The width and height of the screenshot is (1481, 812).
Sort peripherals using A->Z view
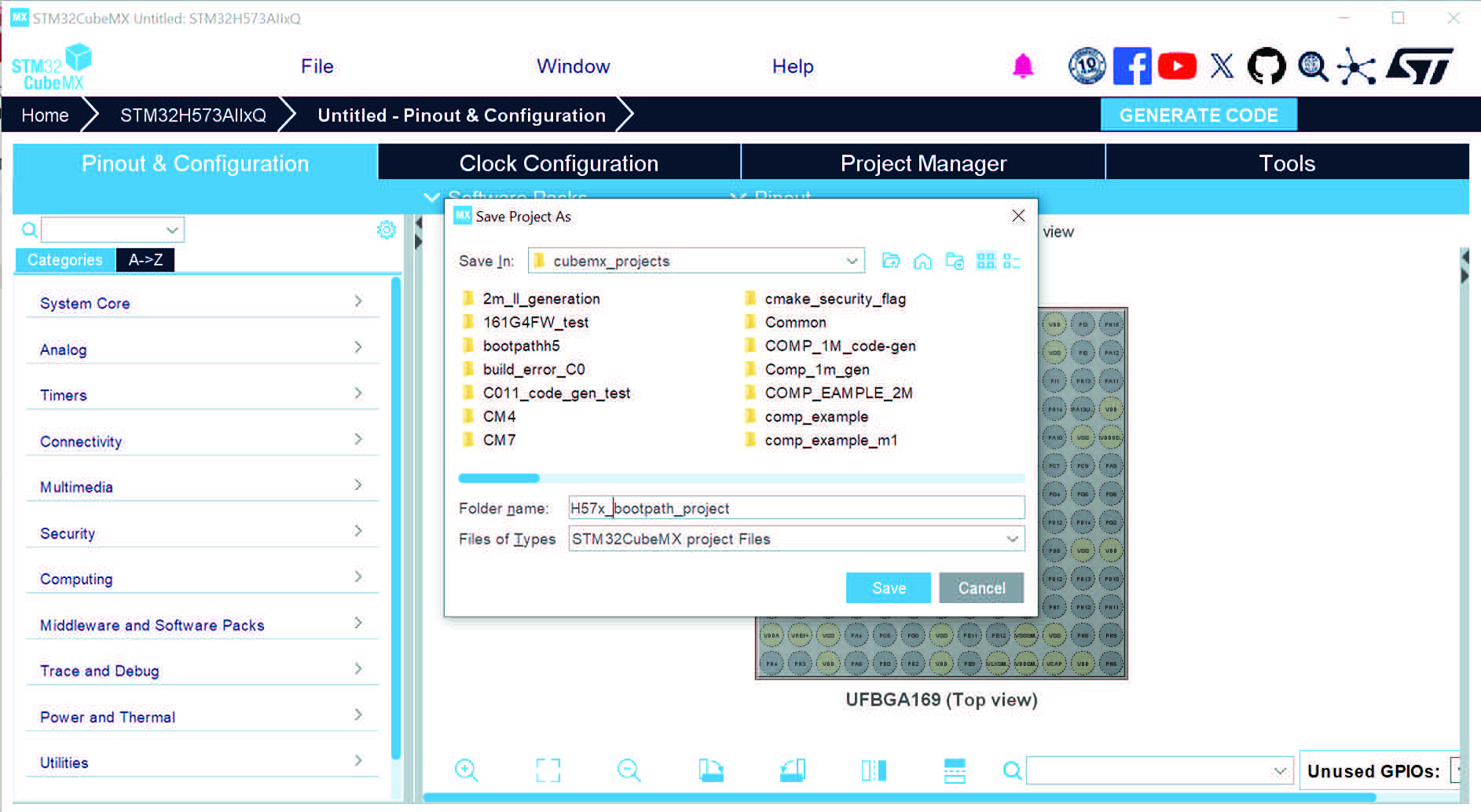click(145, 260)
